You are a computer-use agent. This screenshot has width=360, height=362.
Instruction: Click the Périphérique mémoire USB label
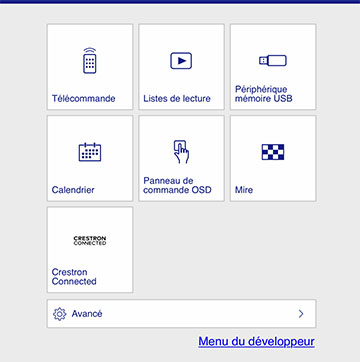[264, 94]
